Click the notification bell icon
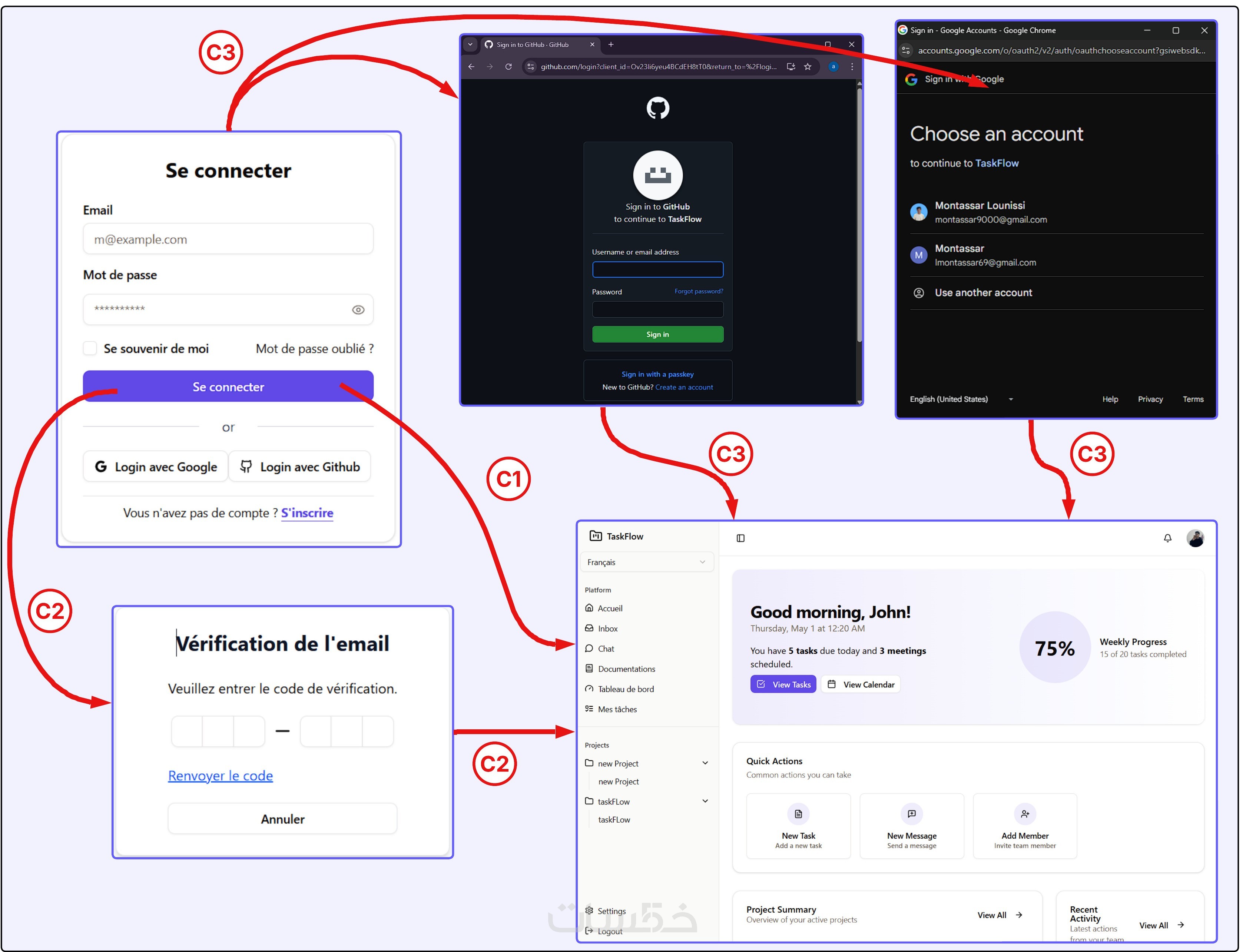1246x952 pixels. tap(1167, 538)
